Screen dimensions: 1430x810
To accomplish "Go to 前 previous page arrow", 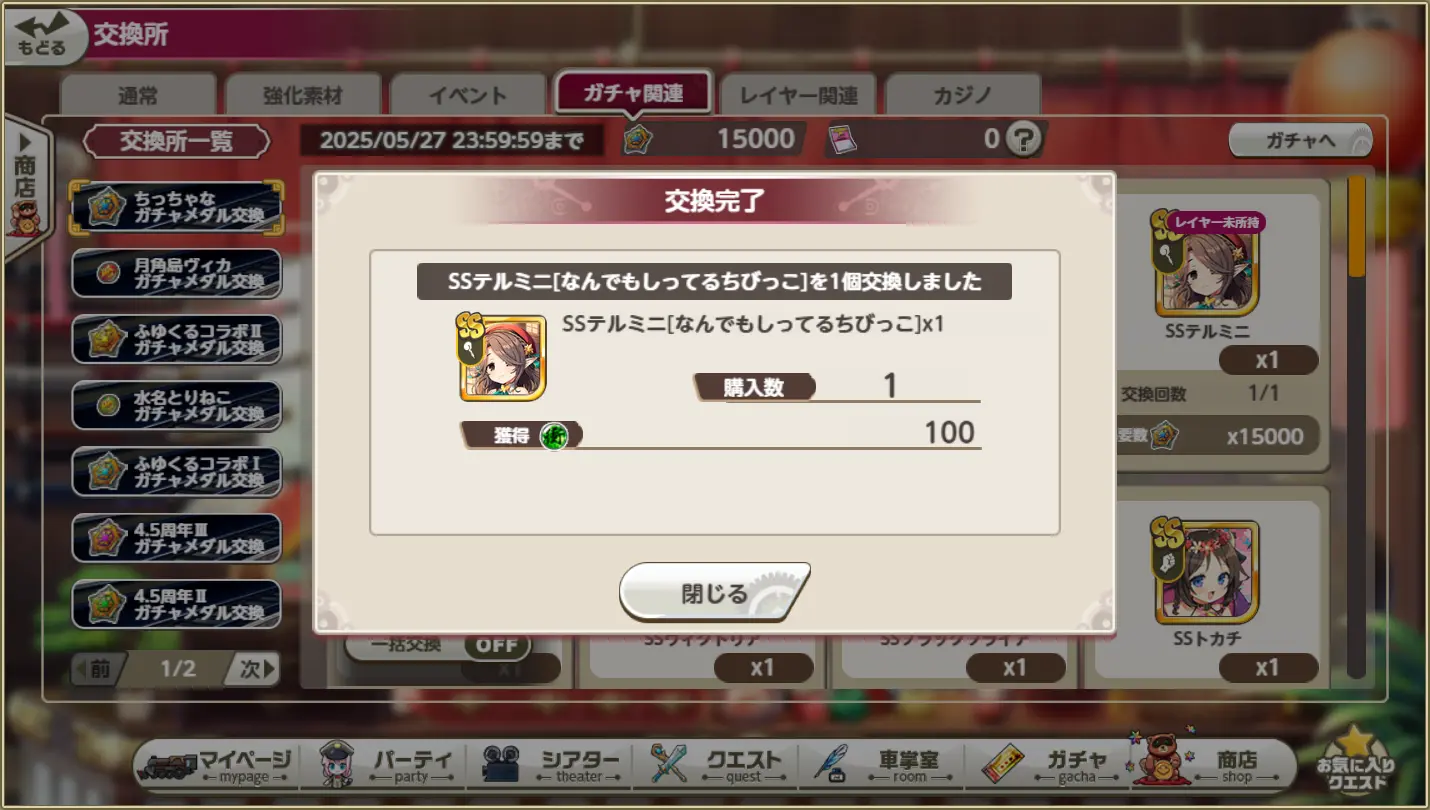I will coord(98,669).
